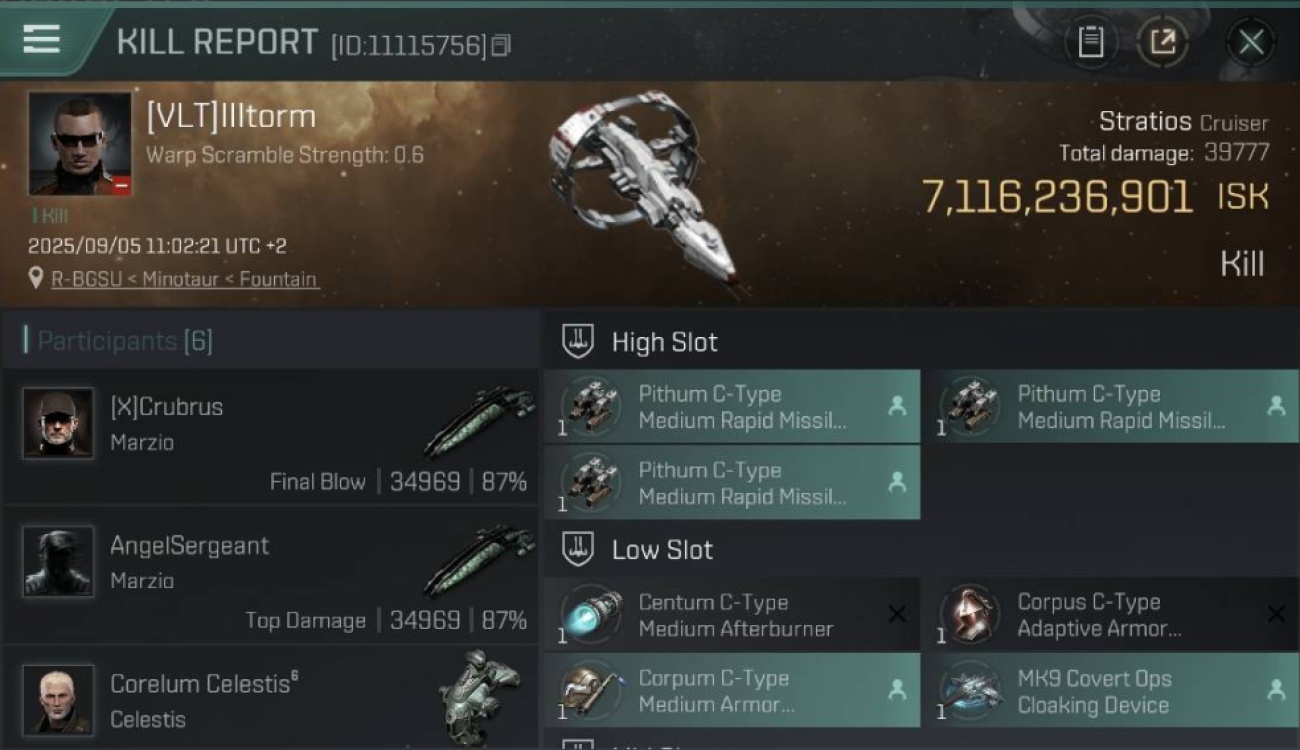Copy the kill report ID

coord(501,45)
